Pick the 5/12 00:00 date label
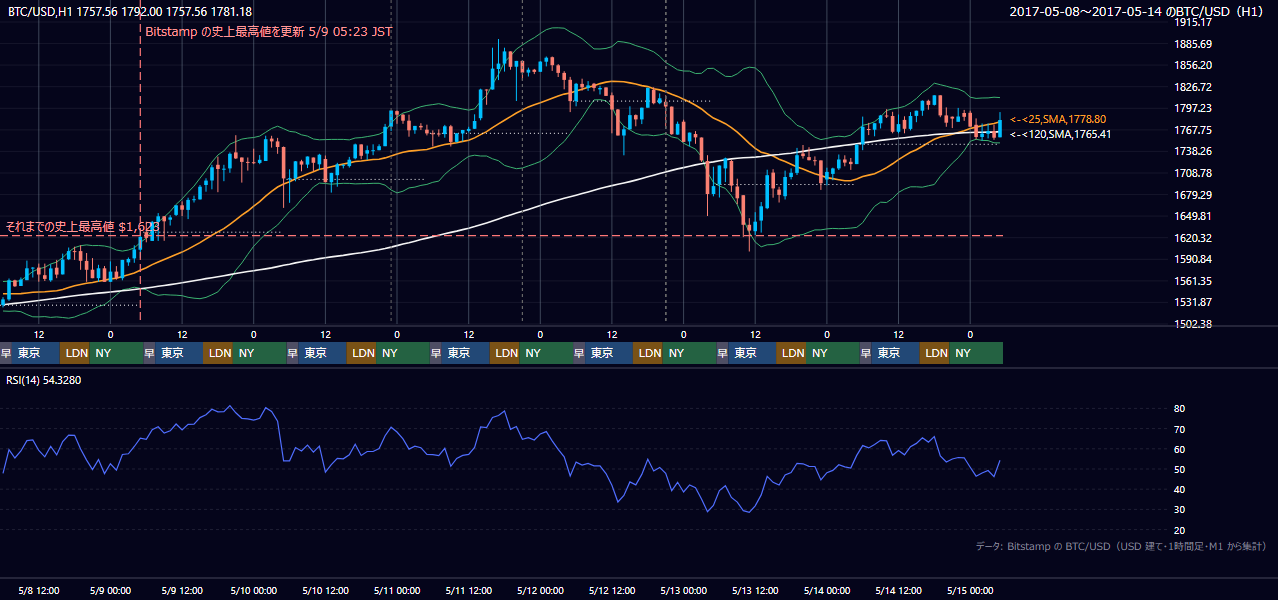 click(540, 590)
